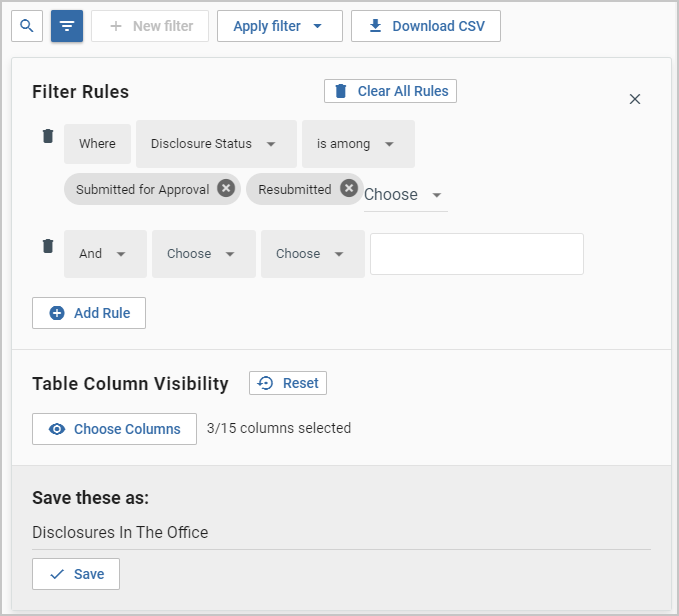Viewport: 679px width, 616px height.
Task: Remove the Submitted for Approval chip
Action: click(x=226, y=189)
